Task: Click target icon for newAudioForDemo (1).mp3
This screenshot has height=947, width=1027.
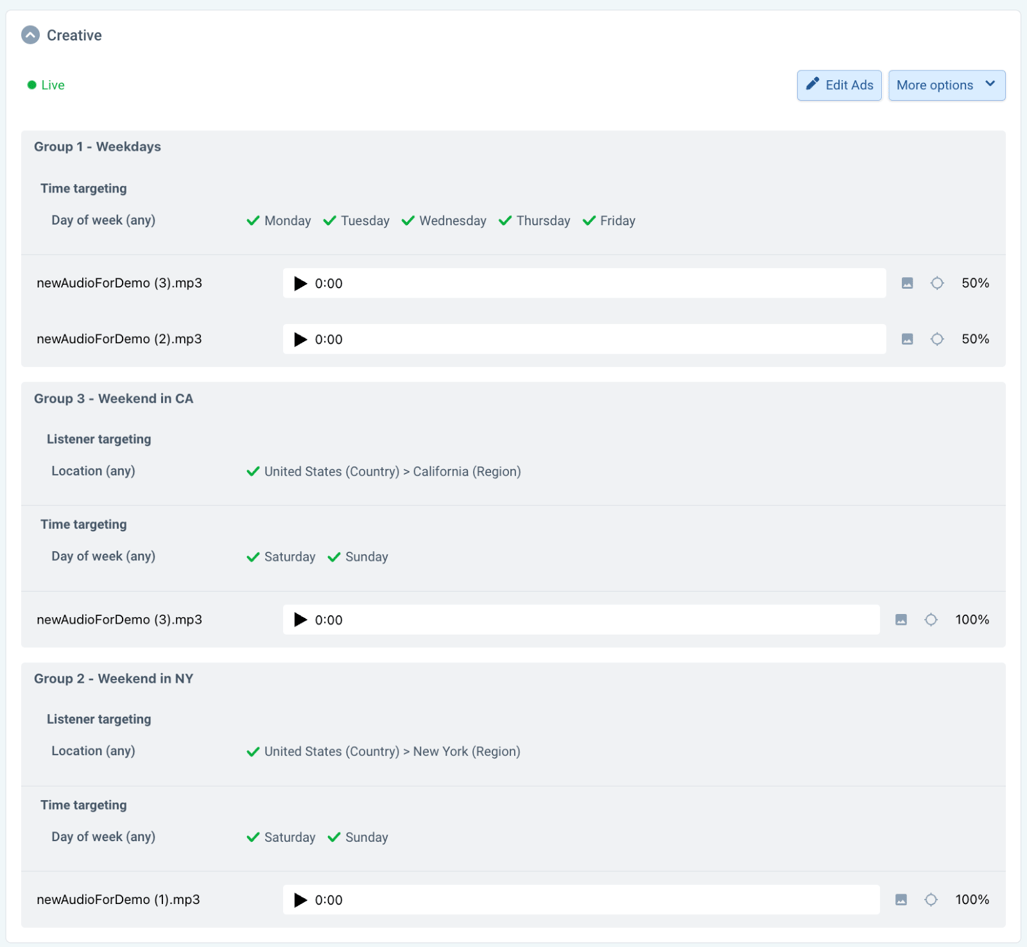Action: 931,900
